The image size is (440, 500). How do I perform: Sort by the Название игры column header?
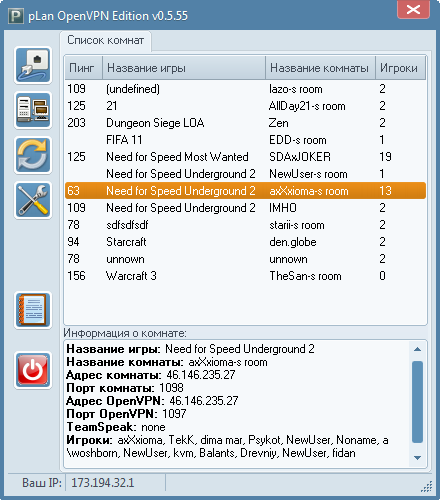(184, 68)
